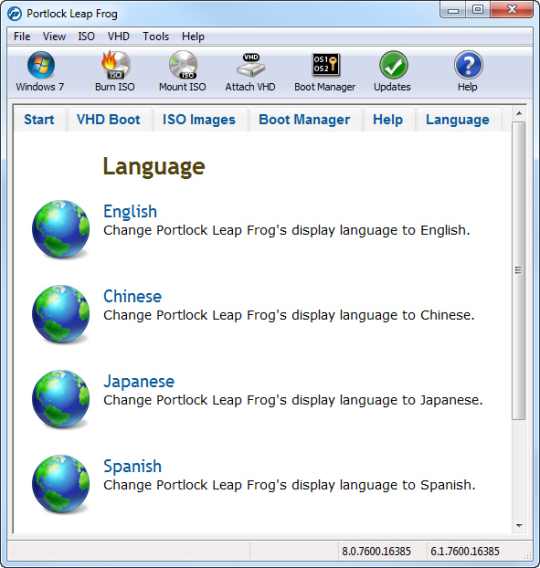This screenshot has width=540, height=568.
Task: Open the ISO menu
Action: (86, 36)
